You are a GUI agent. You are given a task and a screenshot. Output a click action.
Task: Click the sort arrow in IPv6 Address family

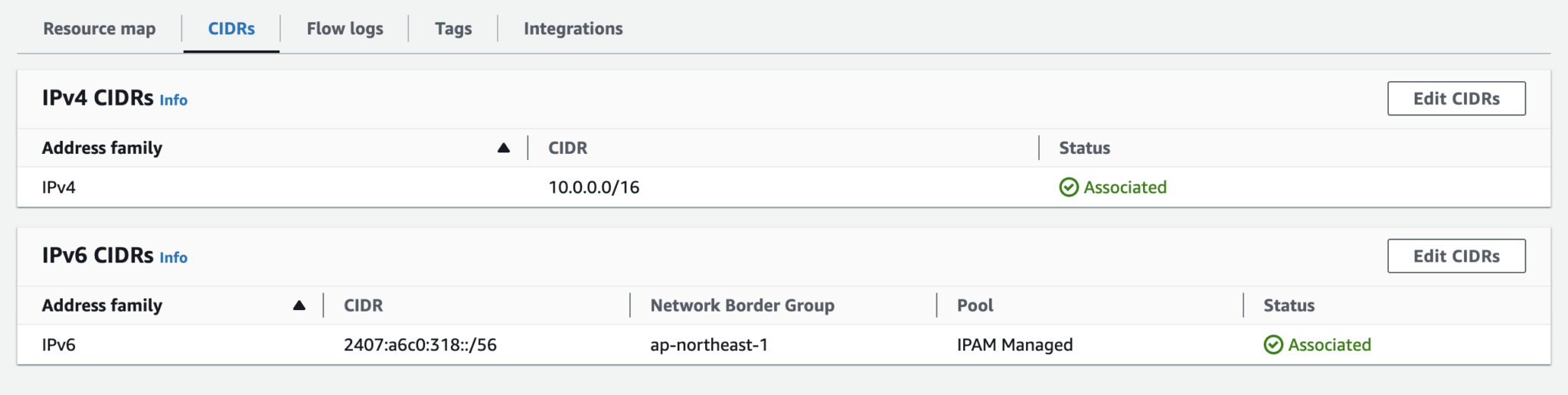pos(299,305)
